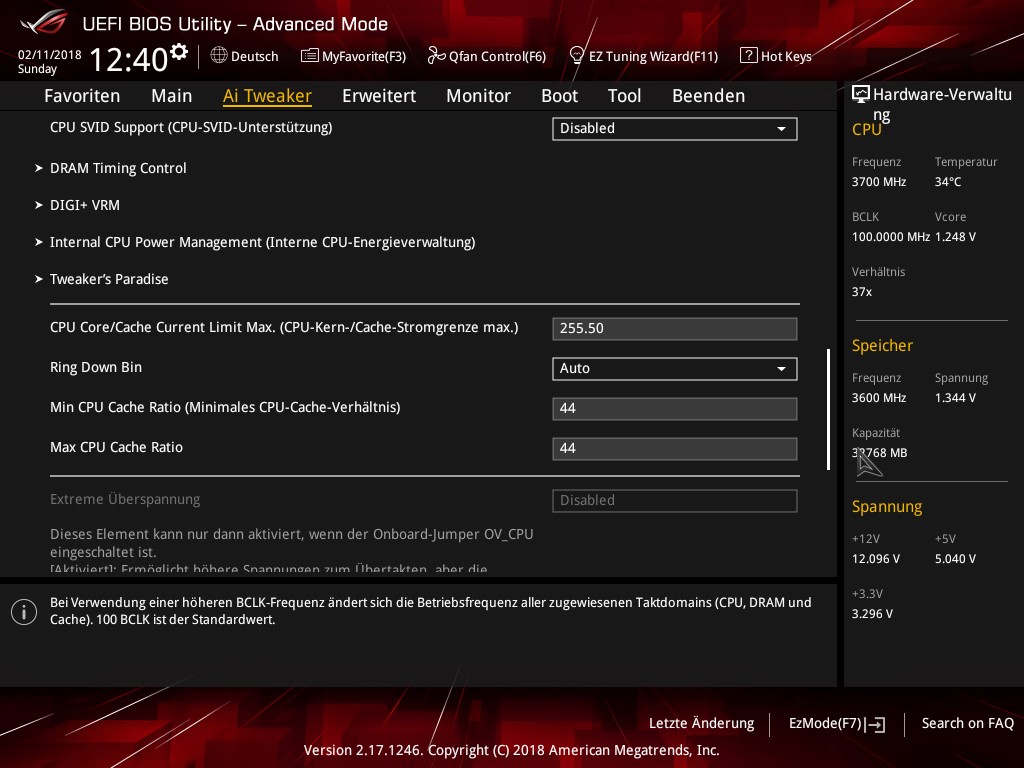Edit Max CPU Cache Ratio field
This screenshot has height=768, width=1024.
pyautogui.click(x=675, y=449)
